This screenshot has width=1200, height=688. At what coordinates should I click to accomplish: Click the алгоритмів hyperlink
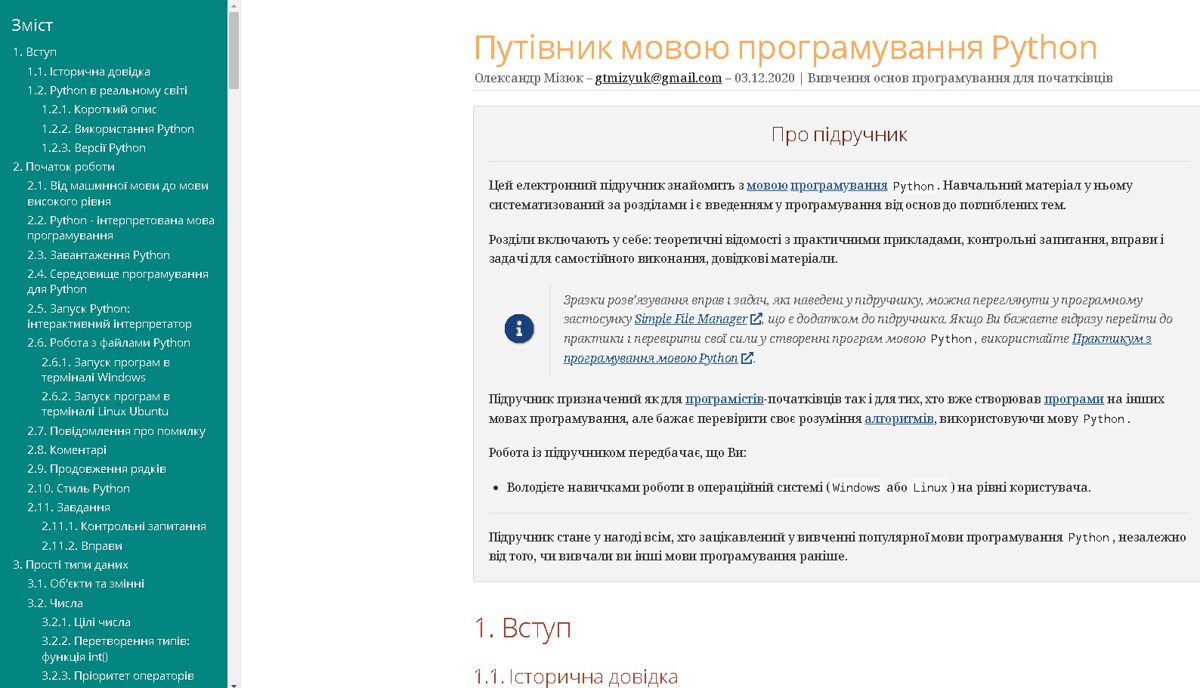click(x=900, y=419)
